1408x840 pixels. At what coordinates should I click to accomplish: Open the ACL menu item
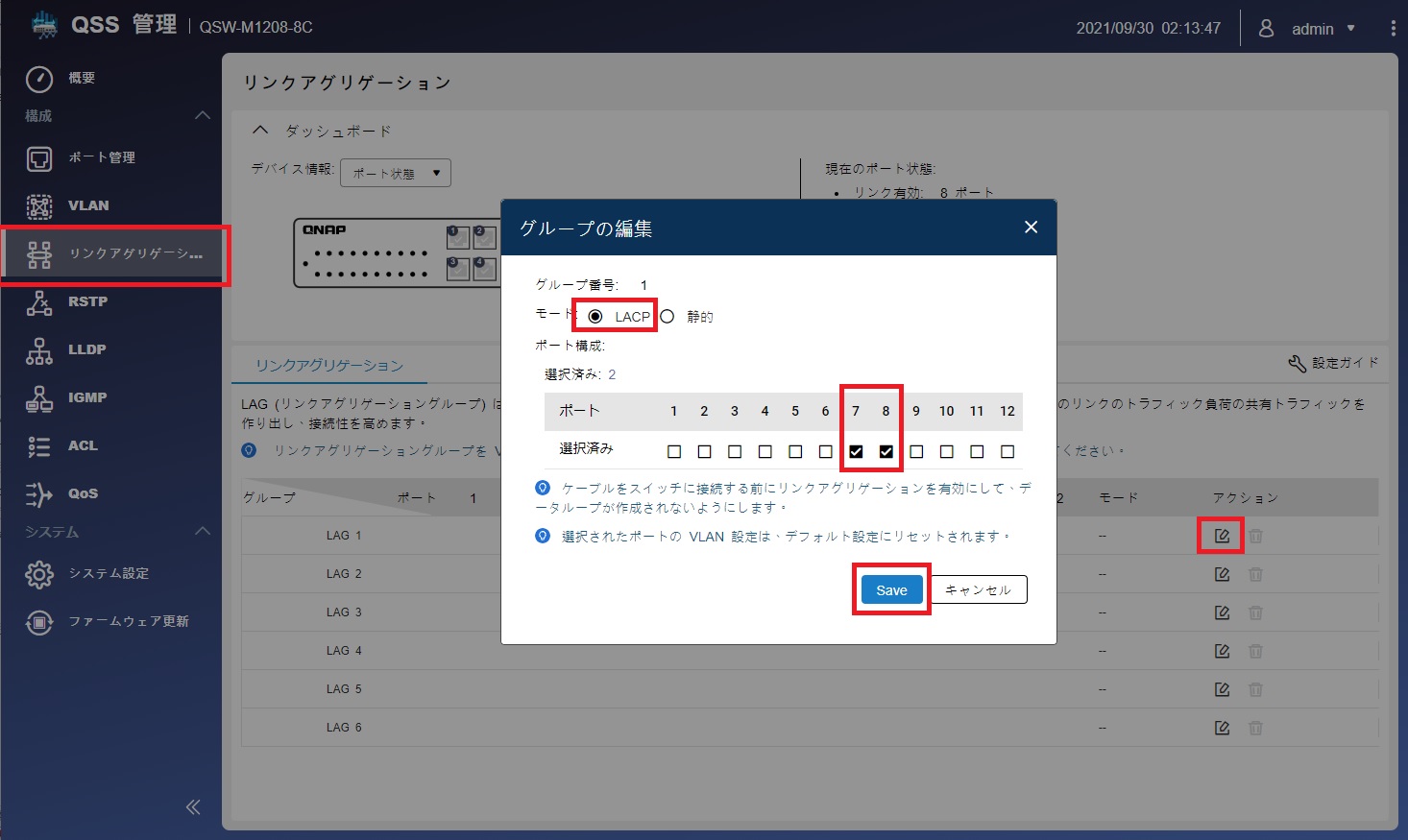click(83, 445)
